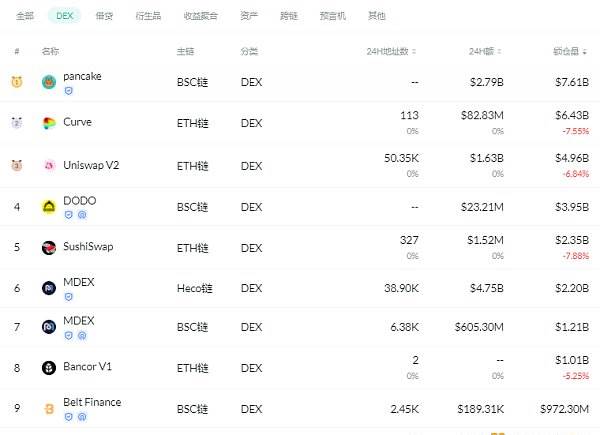Image resolution: width=600 pixels, height=435 pixels.
Task: Open the SushiSwap project name link
Action: point(88,247)
